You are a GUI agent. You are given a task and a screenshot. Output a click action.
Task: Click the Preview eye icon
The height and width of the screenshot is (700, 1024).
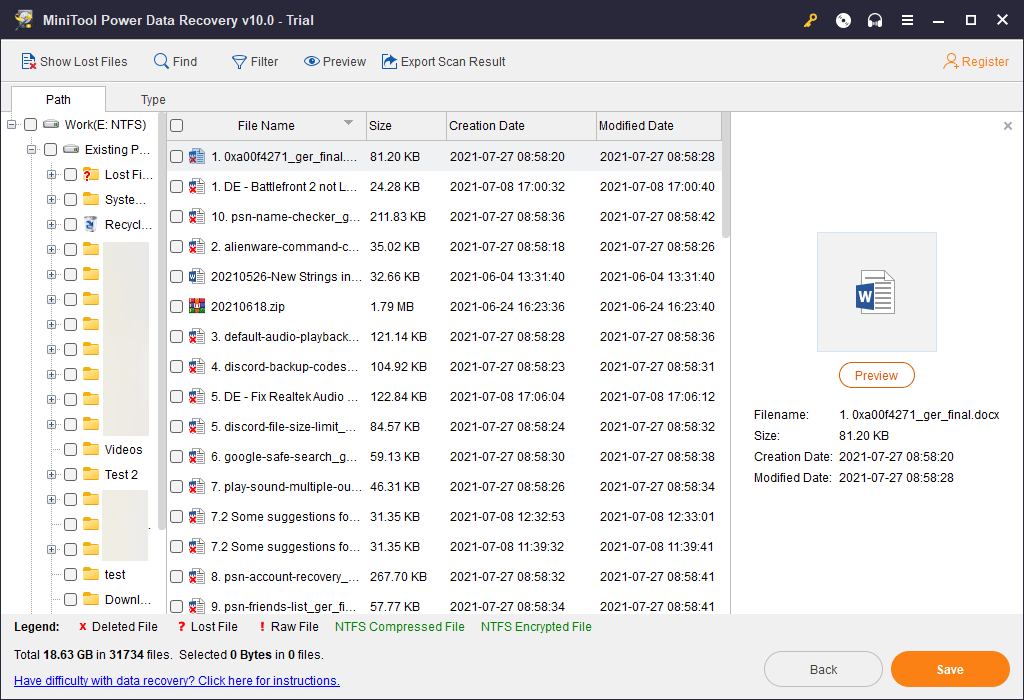(x=309, y=61)
